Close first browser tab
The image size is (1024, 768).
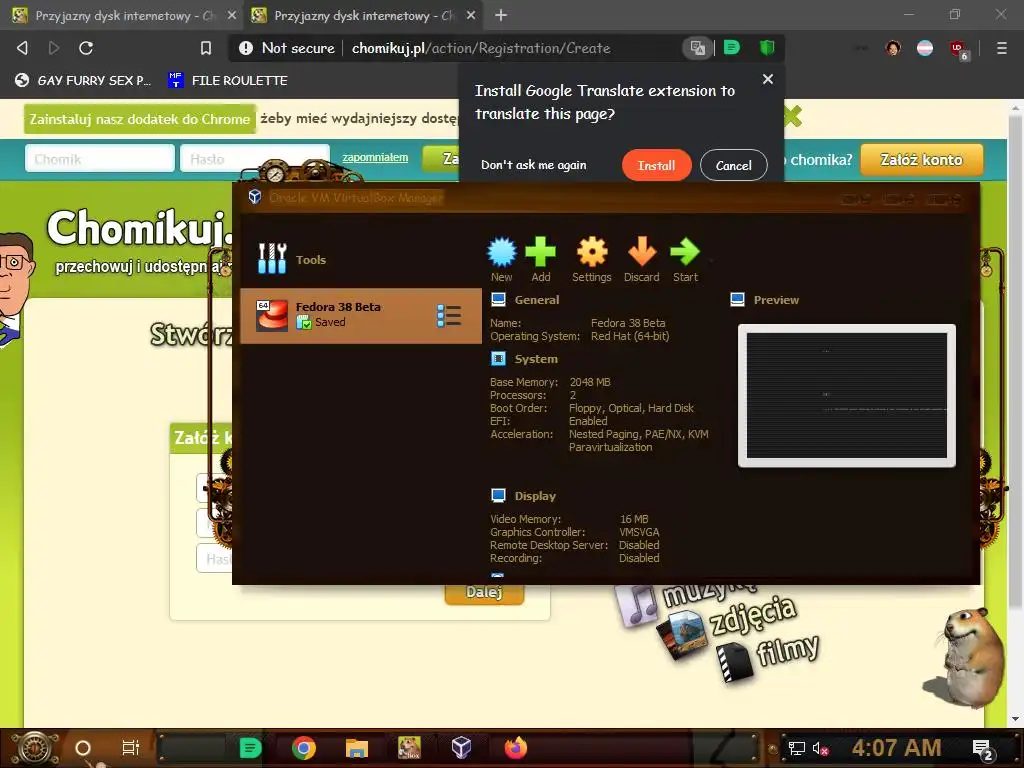(232, 15)
